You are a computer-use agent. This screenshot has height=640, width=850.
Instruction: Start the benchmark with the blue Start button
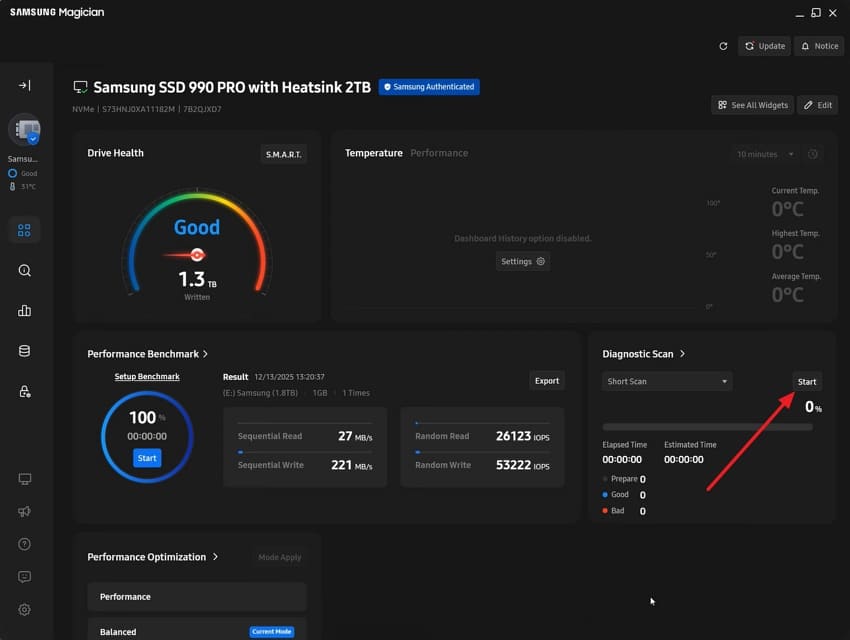147,458
